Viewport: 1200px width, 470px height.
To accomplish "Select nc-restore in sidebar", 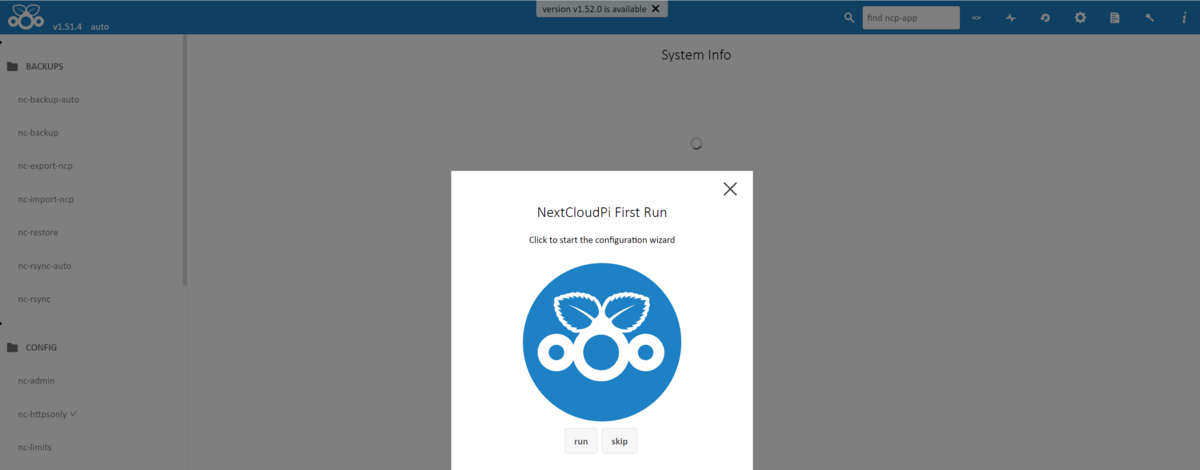I will pyautogui.click(x=38, y=232).
